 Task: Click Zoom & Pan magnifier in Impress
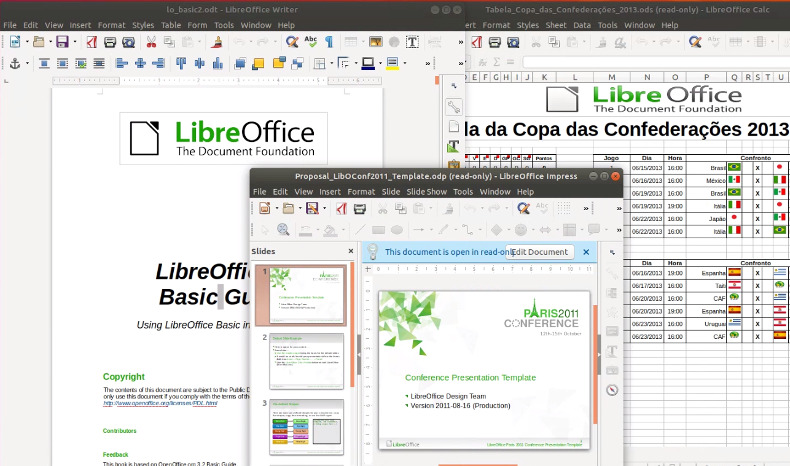283,230
